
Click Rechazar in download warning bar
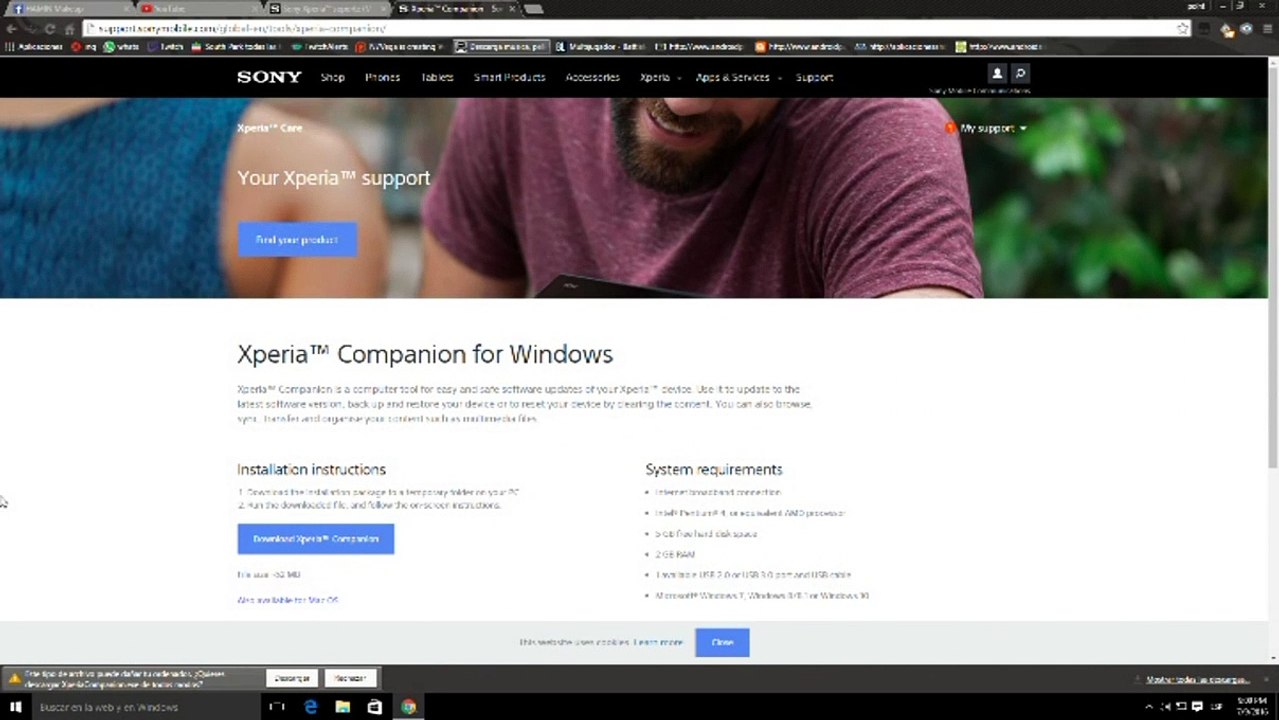[350, 678]
